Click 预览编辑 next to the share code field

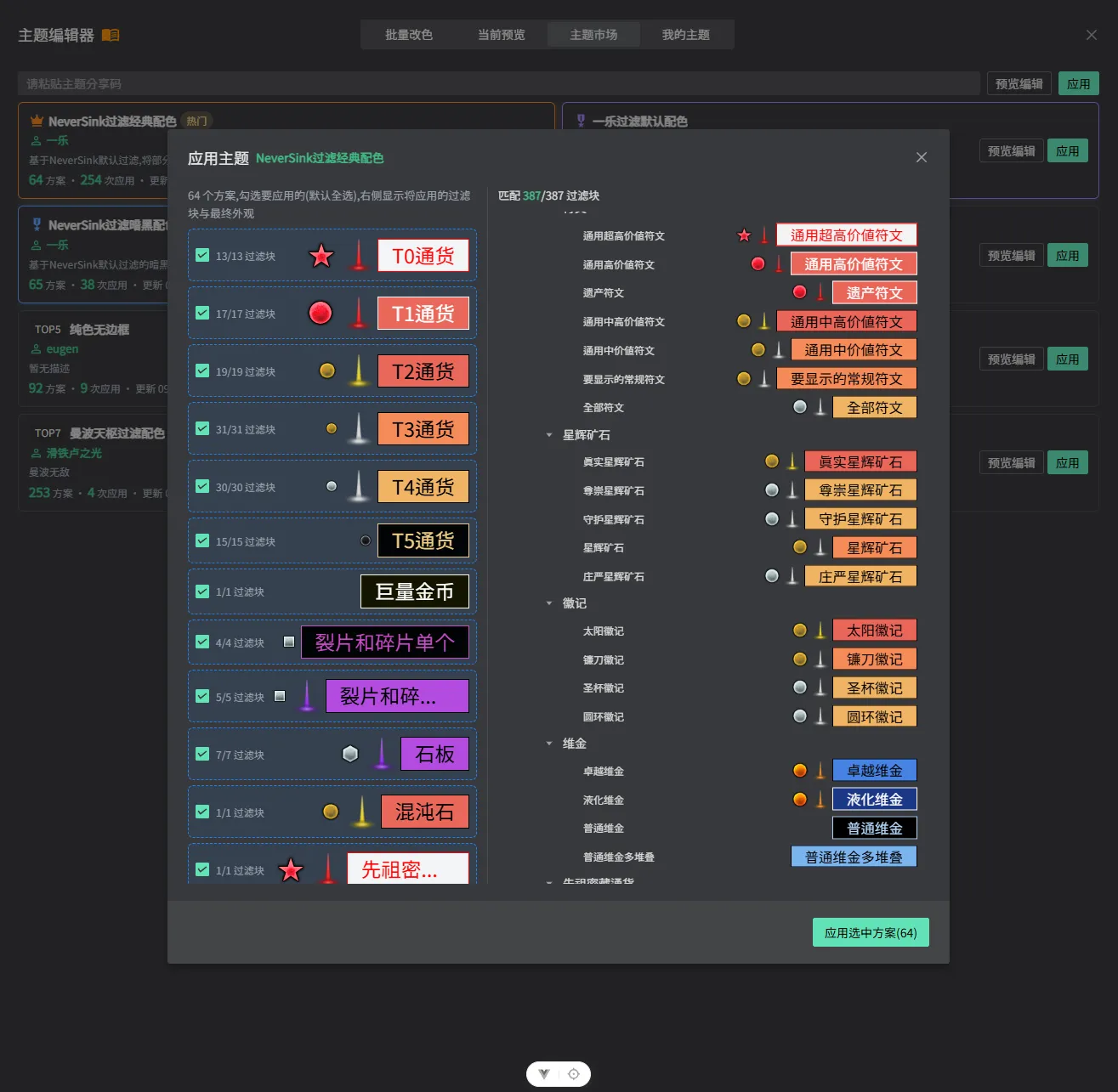point(1019,83)
